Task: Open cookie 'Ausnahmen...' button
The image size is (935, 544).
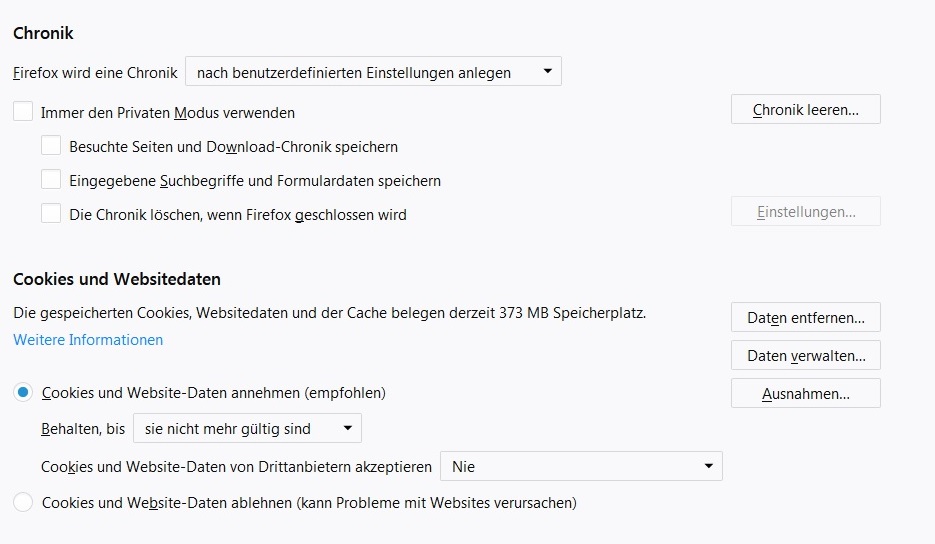Action: [x=806, y=394]
